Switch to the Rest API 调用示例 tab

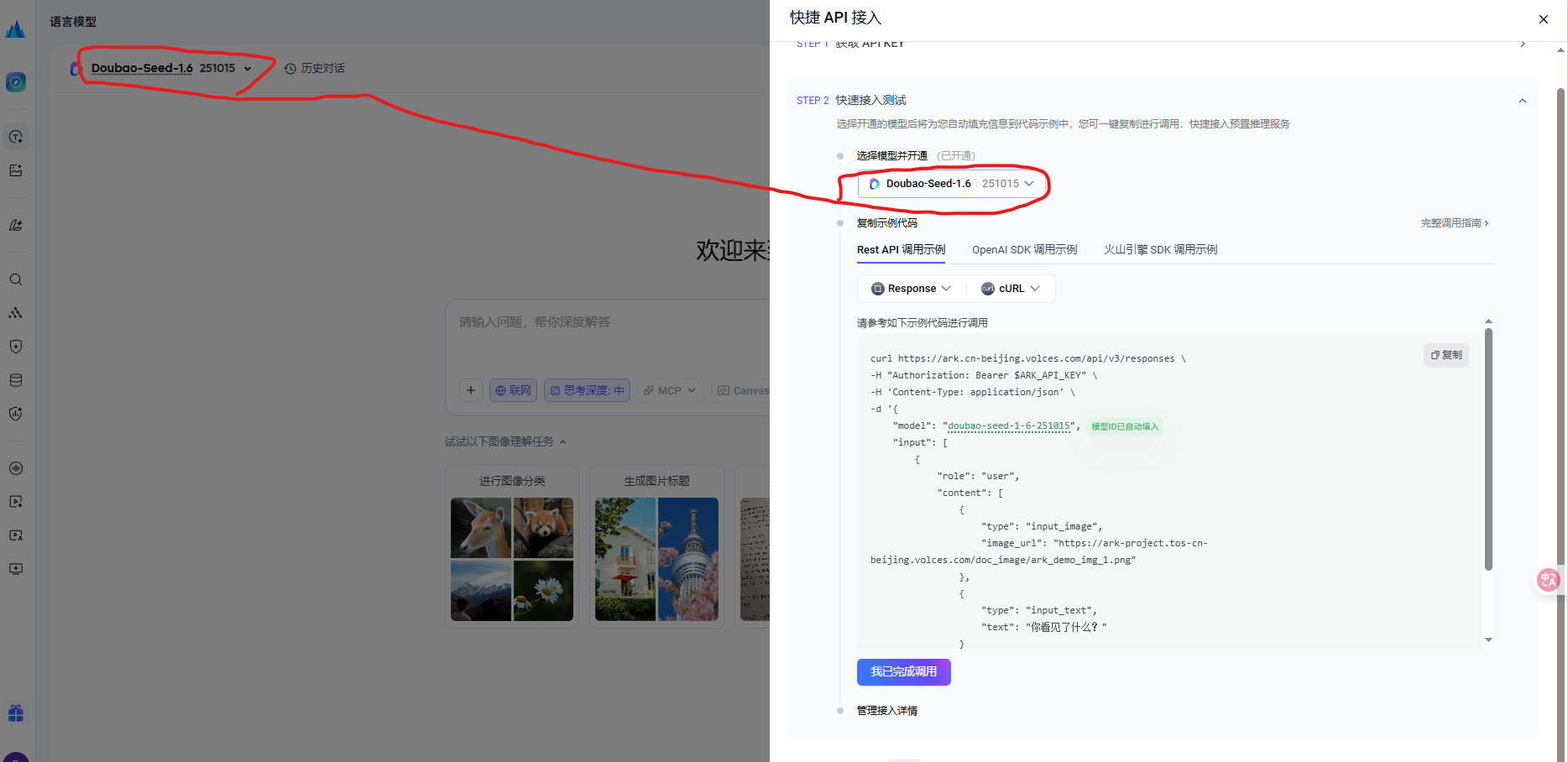(x=901, y=250)
